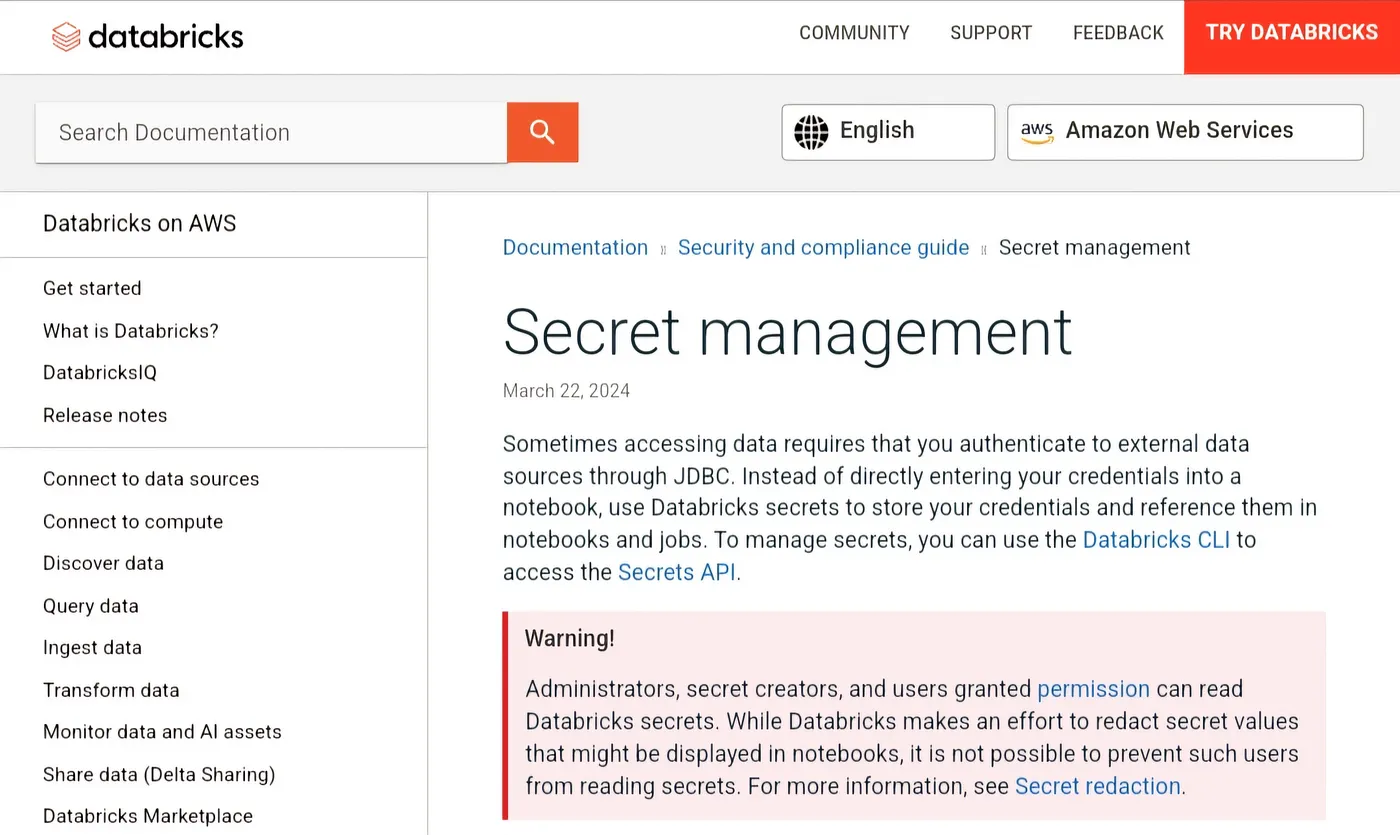Open the COMMUNITY menu item

854,33
